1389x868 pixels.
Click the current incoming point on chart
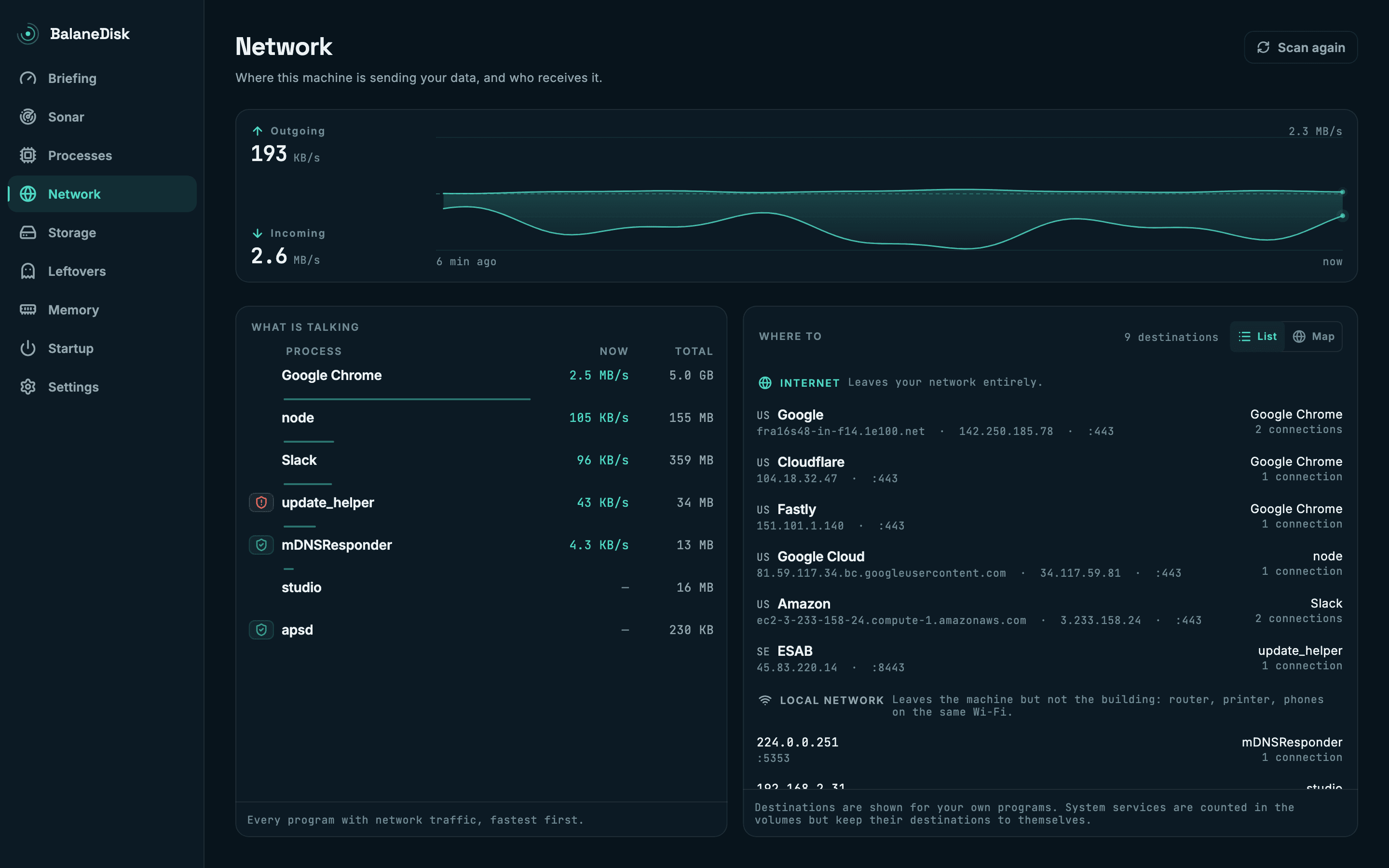pos(1343,216)
